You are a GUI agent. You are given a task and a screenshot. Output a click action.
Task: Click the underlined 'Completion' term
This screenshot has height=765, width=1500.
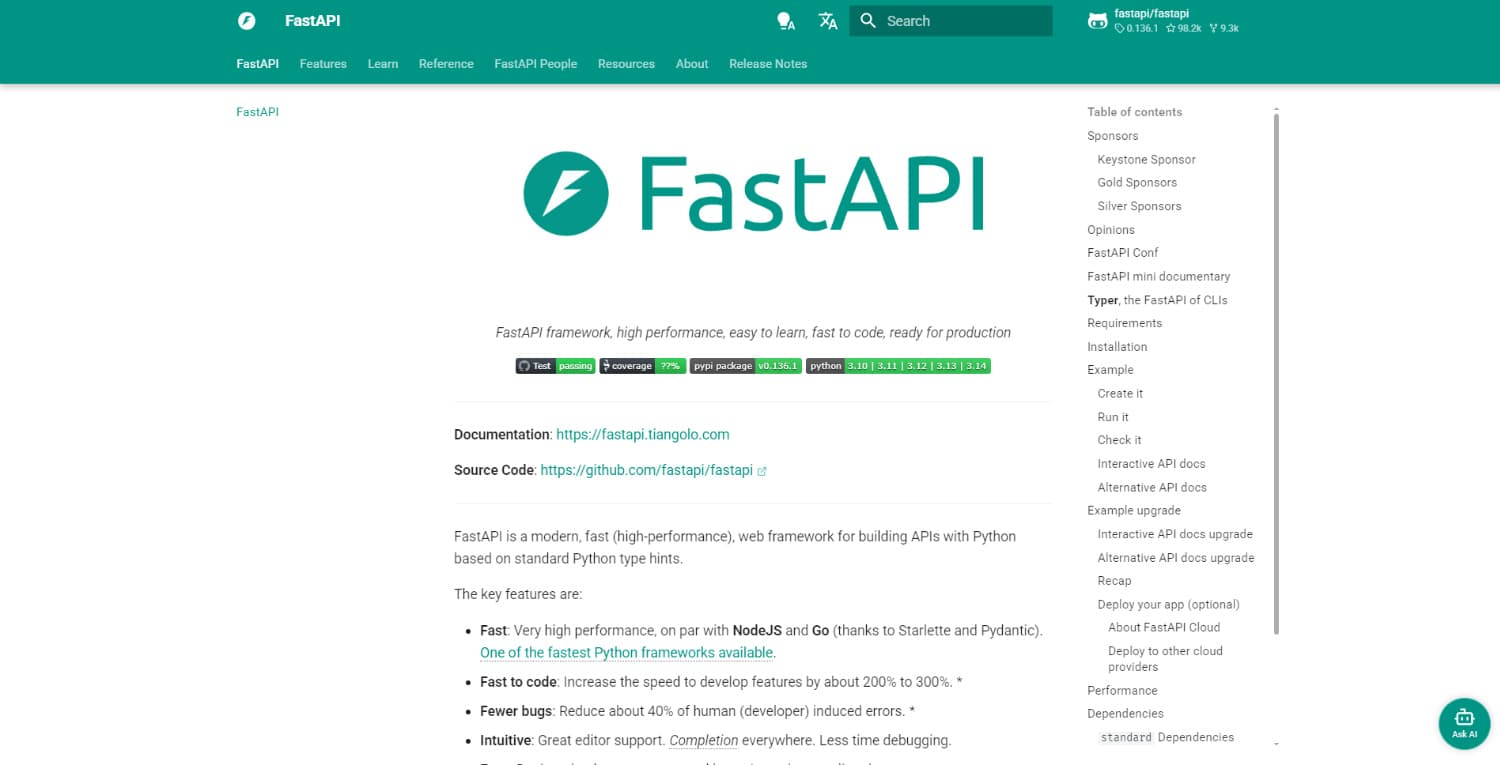pyautogui.click(x=703, y=741)
